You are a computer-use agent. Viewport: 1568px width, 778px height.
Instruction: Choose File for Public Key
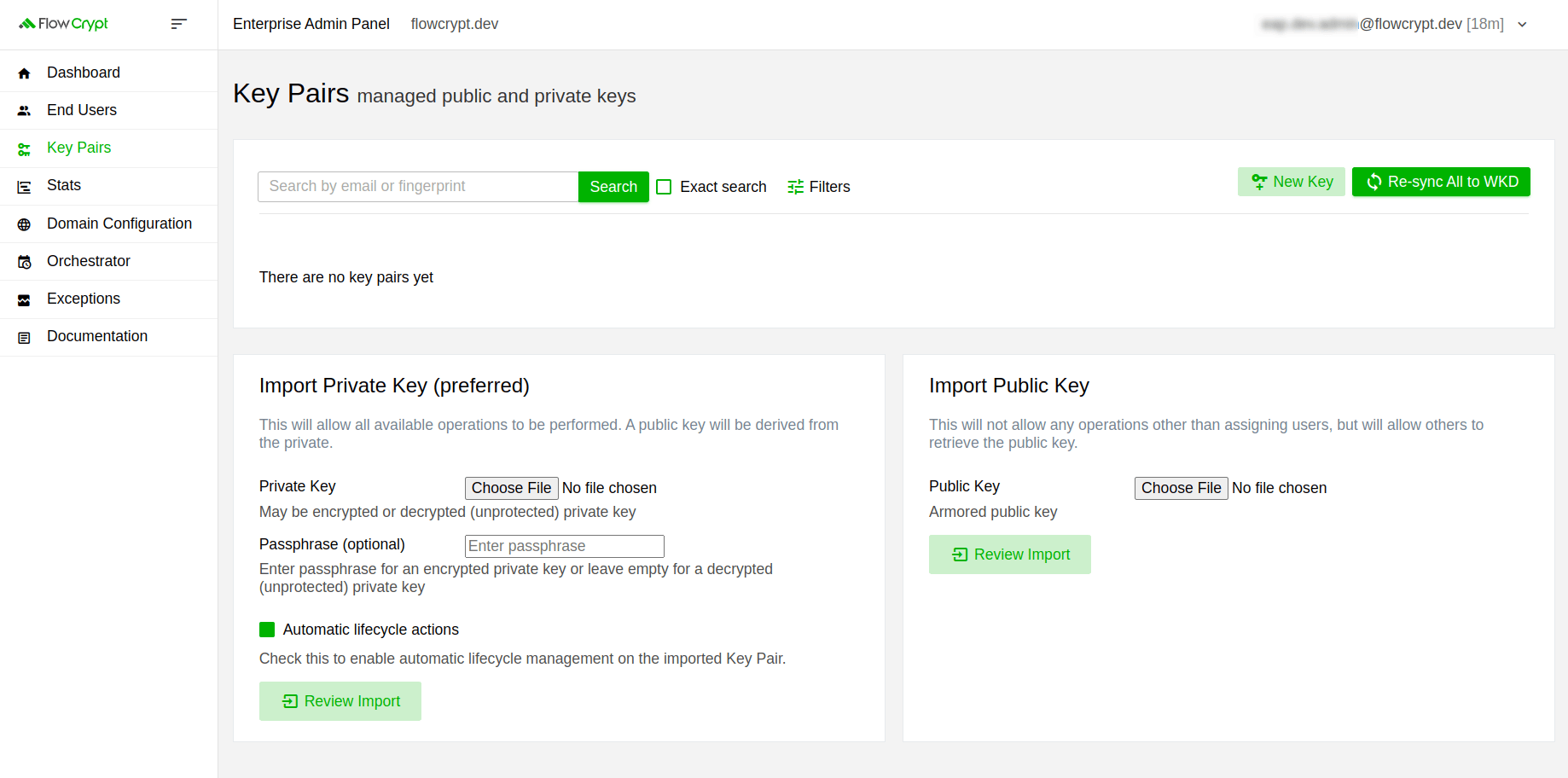1182,488
